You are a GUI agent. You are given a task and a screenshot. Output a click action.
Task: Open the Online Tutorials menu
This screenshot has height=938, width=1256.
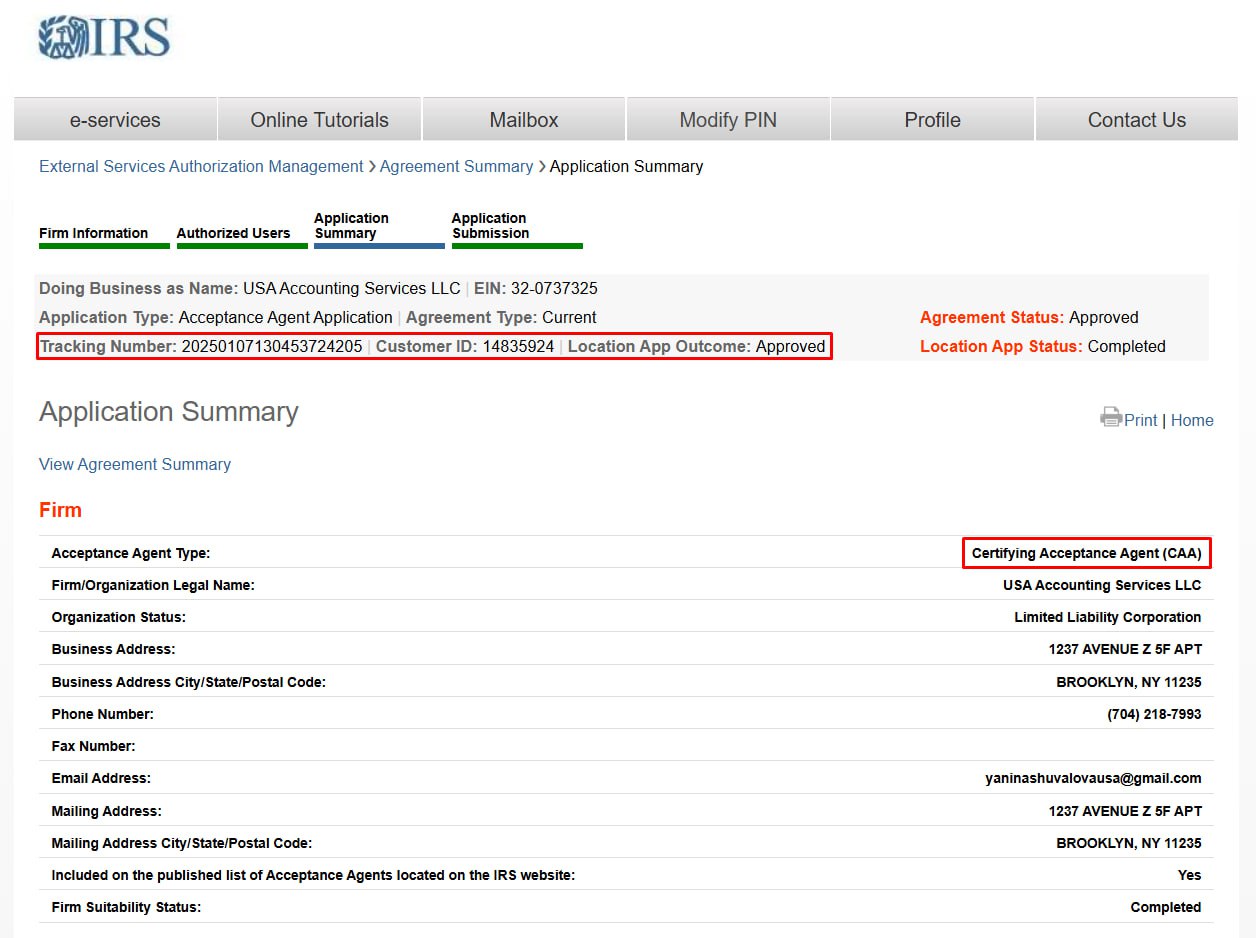(319, 120)
